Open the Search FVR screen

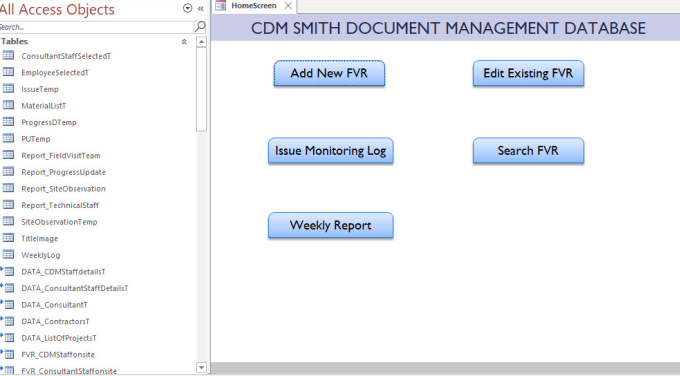pos(528,151)
